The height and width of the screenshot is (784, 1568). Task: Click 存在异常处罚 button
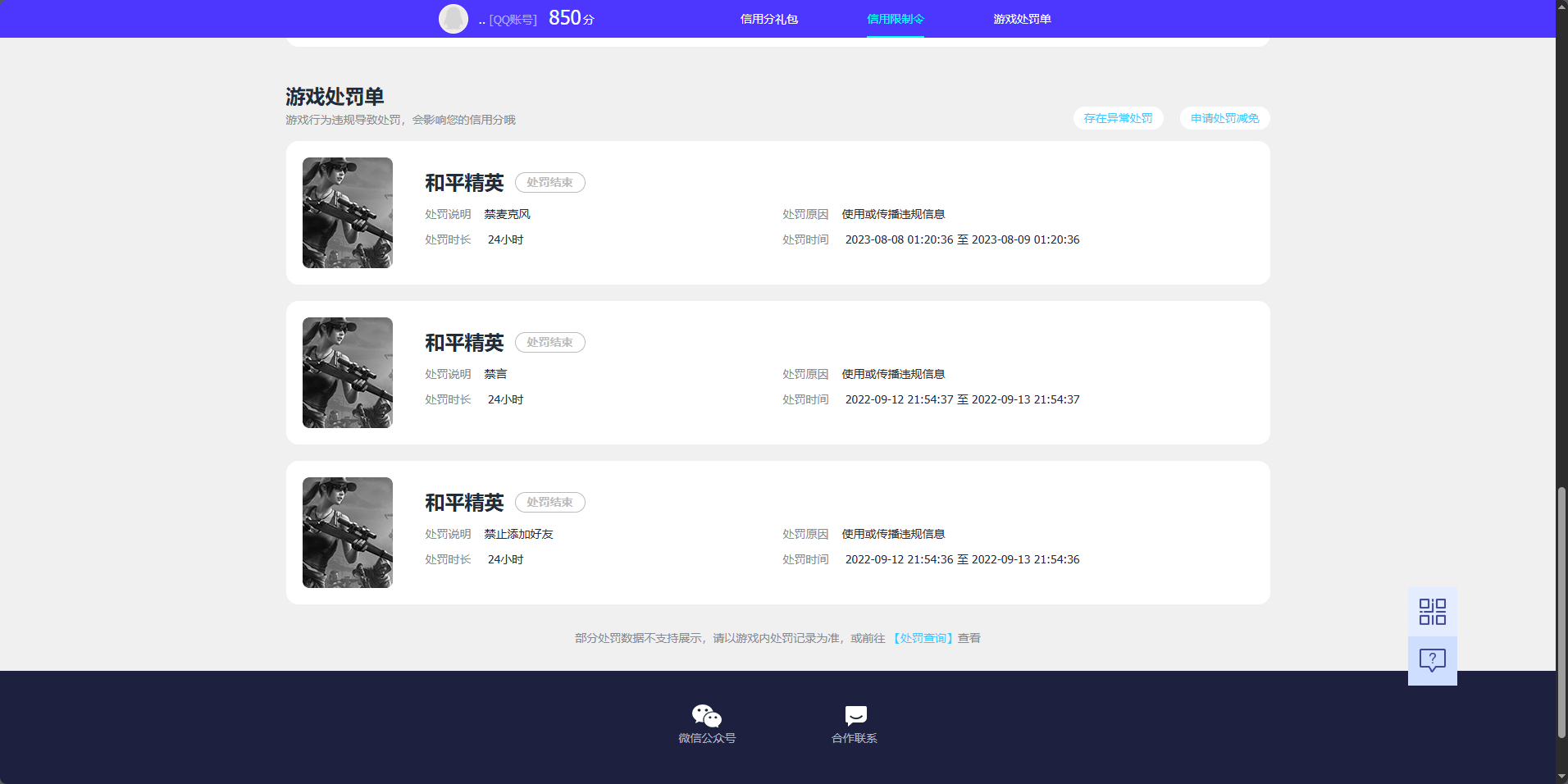[x=1118, y=118]
